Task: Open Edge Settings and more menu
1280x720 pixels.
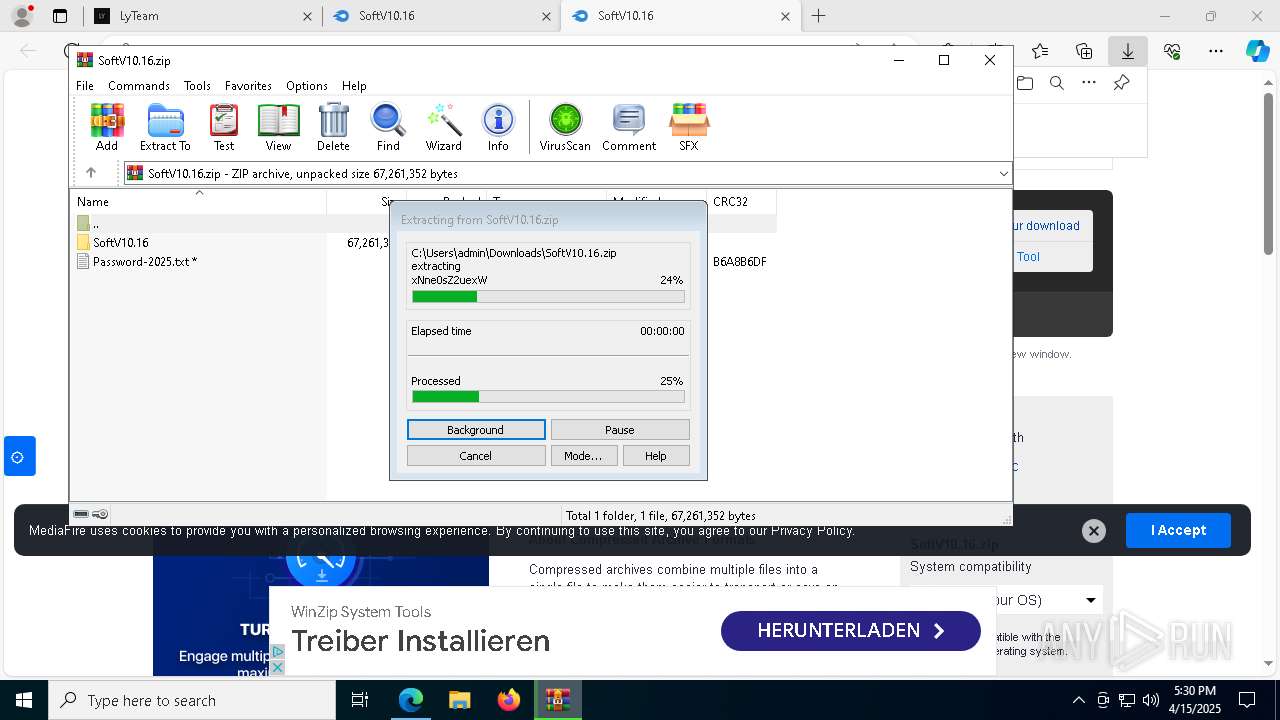Action: [x=1216, y=51]
